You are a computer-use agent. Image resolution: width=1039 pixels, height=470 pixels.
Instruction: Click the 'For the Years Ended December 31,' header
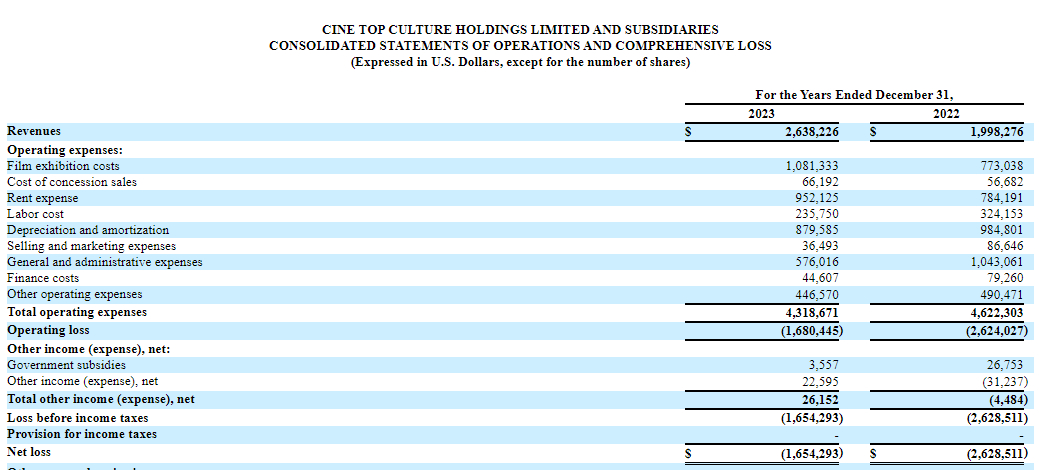click(854, 95)
